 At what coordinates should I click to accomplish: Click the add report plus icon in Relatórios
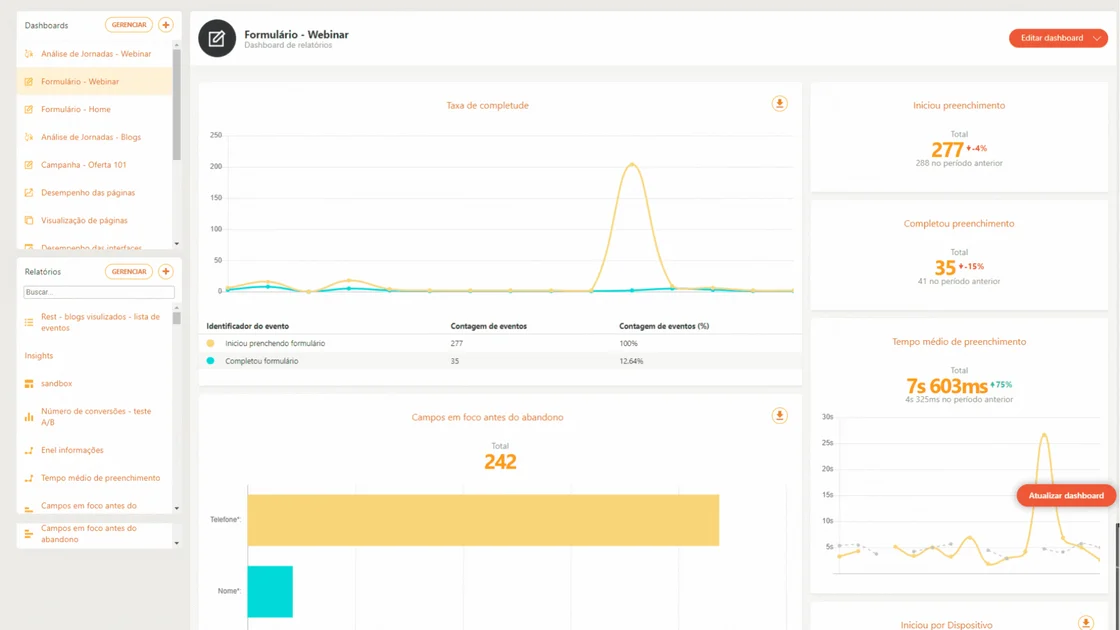166,271
